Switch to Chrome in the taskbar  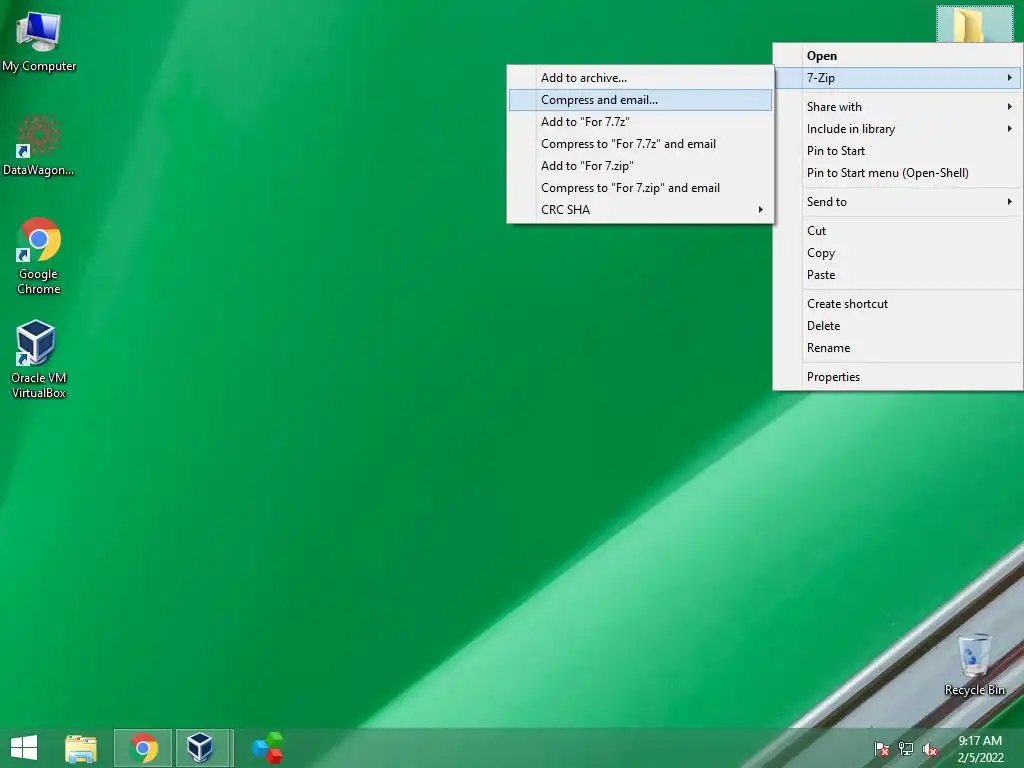143,748
